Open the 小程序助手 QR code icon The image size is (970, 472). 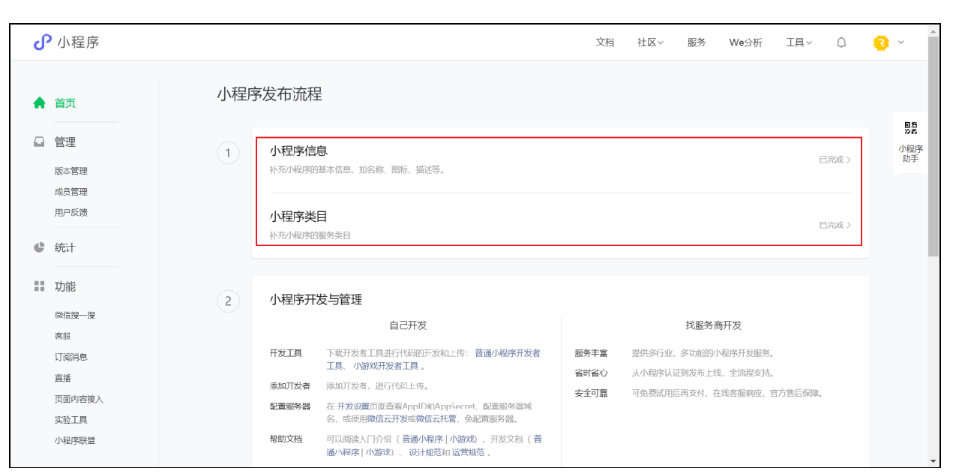pyautogui.click(x=910, y=128)
